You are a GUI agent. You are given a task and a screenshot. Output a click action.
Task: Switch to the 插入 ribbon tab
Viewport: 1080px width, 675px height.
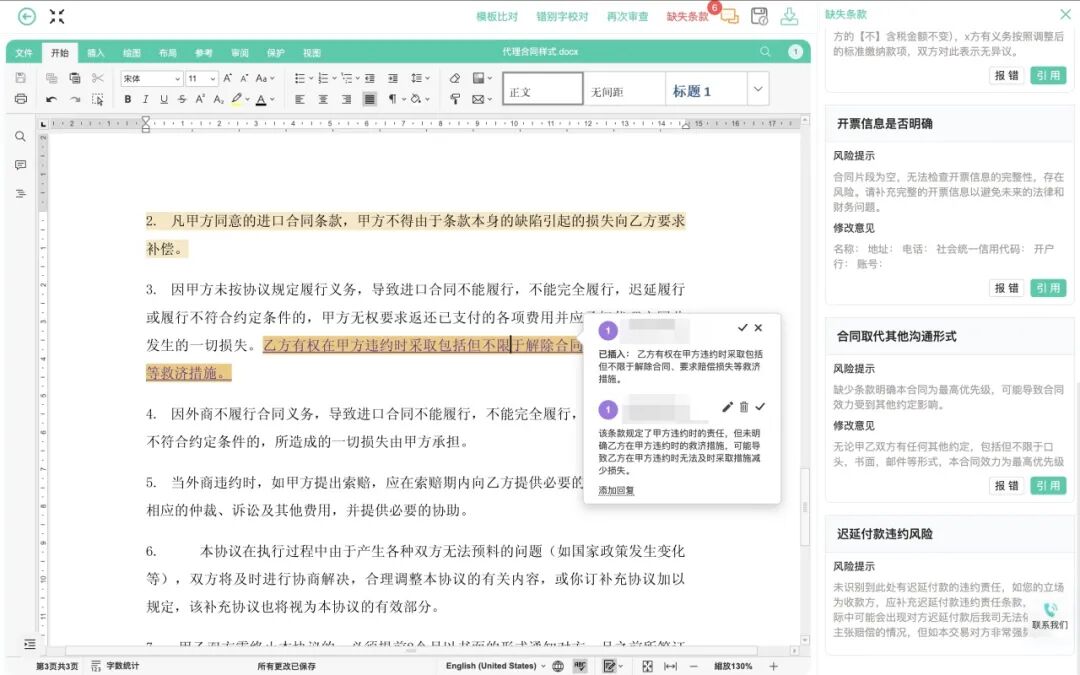pyautogui.click(x=95, y=53)
